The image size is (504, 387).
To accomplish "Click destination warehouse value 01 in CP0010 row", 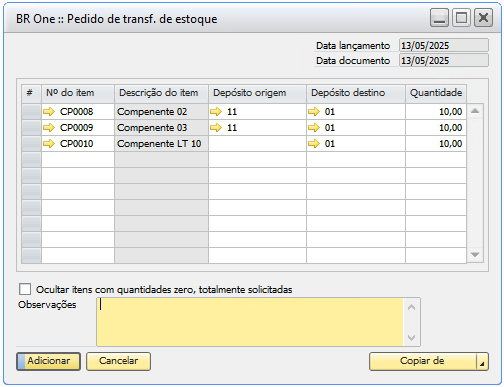I will pyautogui.click(x=330, y=144).
